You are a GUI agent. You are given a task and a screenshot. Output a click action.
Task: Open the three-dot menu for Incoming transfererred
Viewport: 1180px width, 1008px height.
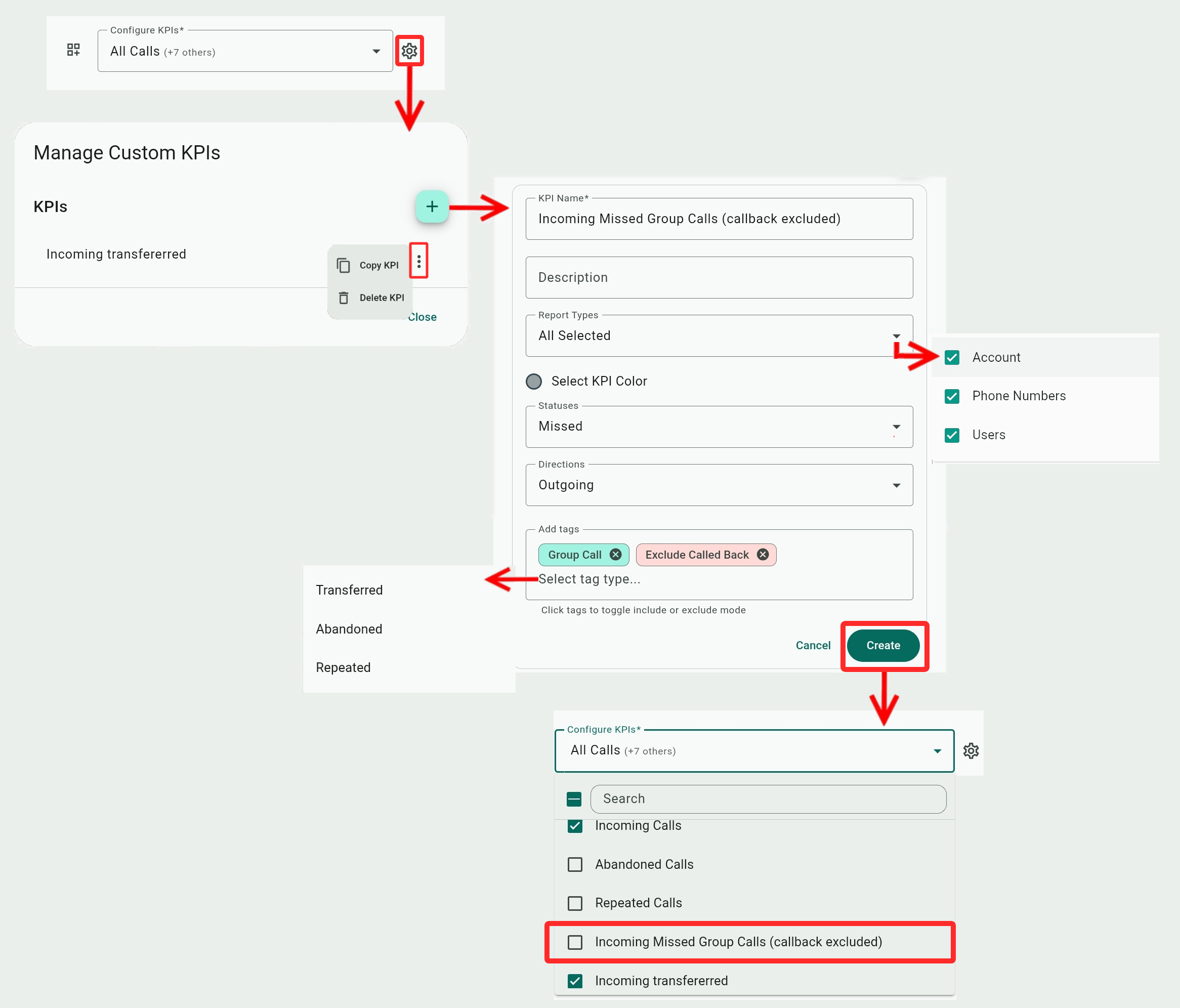[x=418, y=262]
